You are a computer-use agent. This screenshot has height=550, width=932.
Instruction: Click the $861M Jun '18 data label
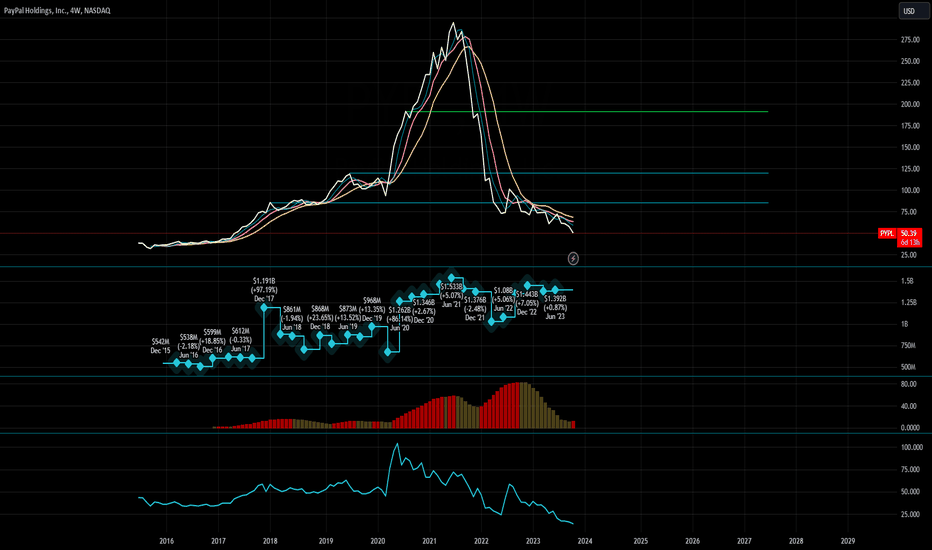[x=292, y=318]
